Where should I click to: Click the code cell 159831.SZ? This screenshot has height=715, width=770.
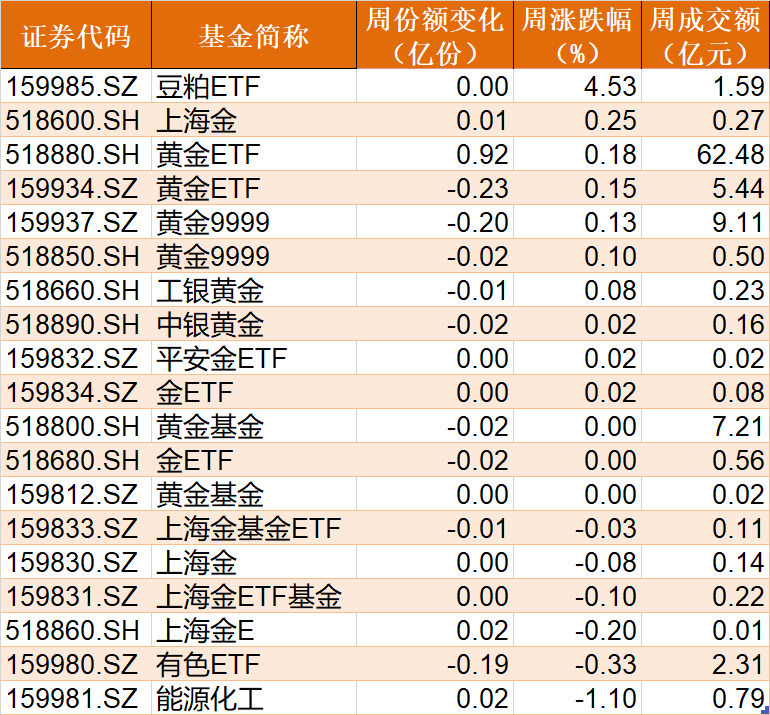coord(72,596)
